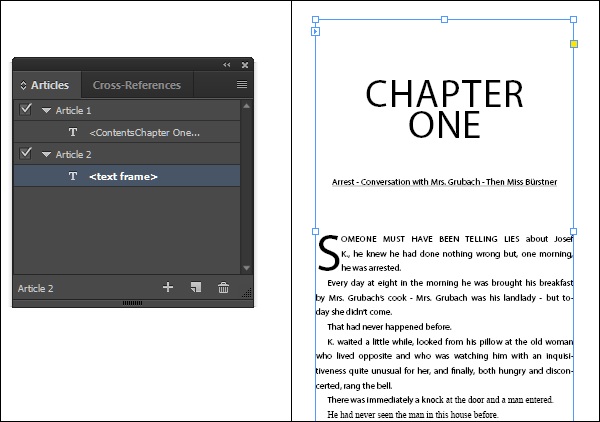Screen dimensions: 600x422
Task: Click the left-middle handle of the text frame
Action: [315, 231]
